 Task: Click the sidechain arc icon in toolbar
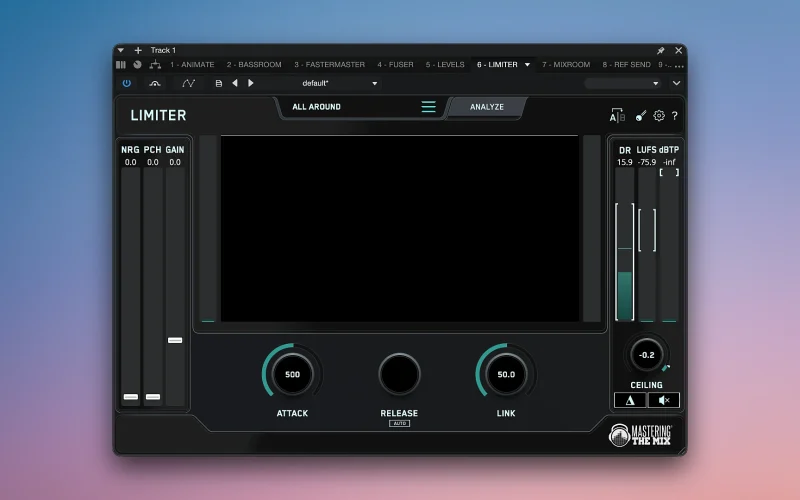pyautogui.click(x=155, y=83)
